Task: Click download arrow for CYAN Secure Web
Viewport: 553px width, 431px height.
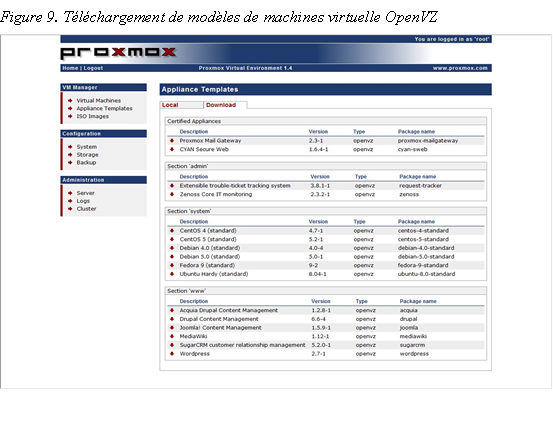Action: [172, 149]
